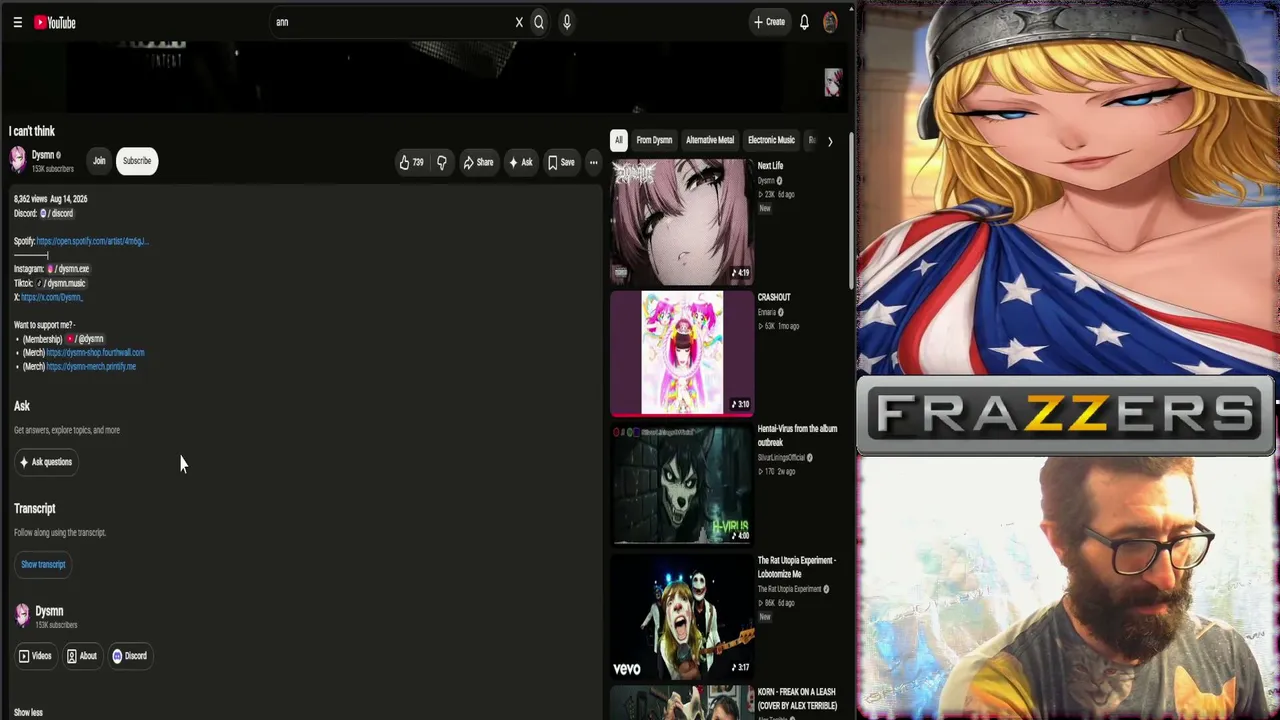The image size is (1280, 720).
Task: Go to the YouTube home logo
Action: click(55, 22)
